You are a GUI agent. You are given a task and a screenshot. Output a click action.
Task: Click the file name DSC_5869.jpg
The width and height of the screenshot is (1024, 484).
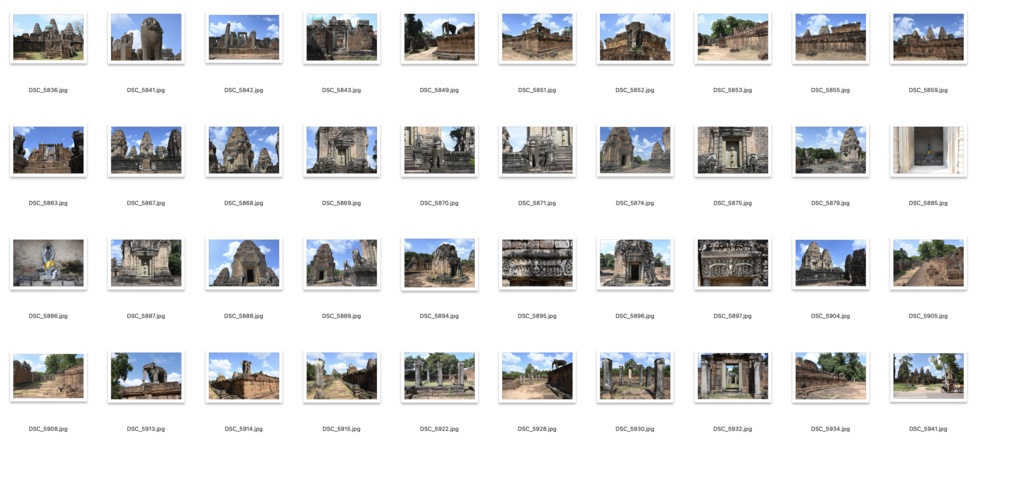[x=342, y=203]
